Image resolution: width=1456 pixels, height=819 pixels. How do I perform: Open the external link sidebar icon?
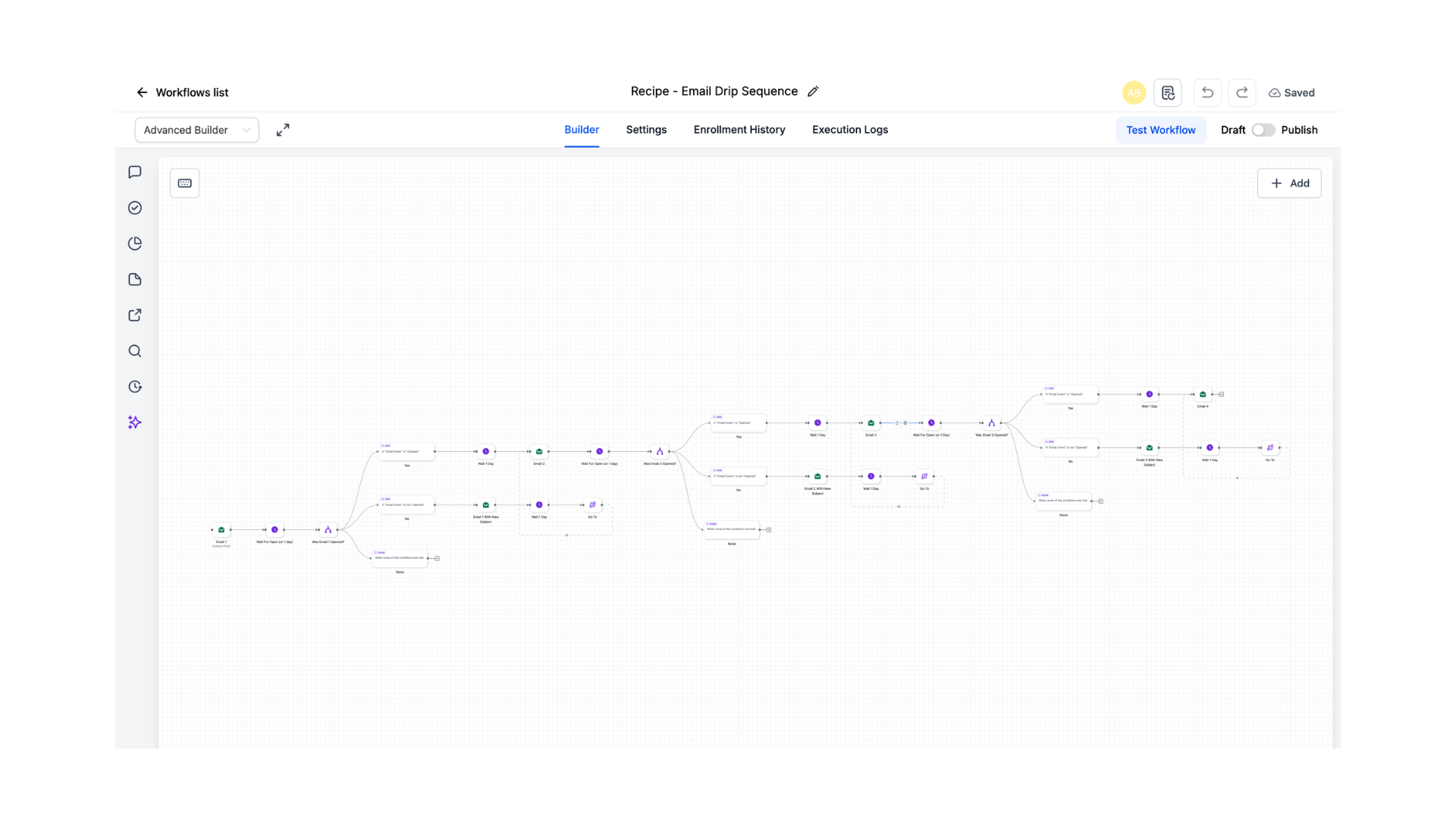[x=135, y=315]
